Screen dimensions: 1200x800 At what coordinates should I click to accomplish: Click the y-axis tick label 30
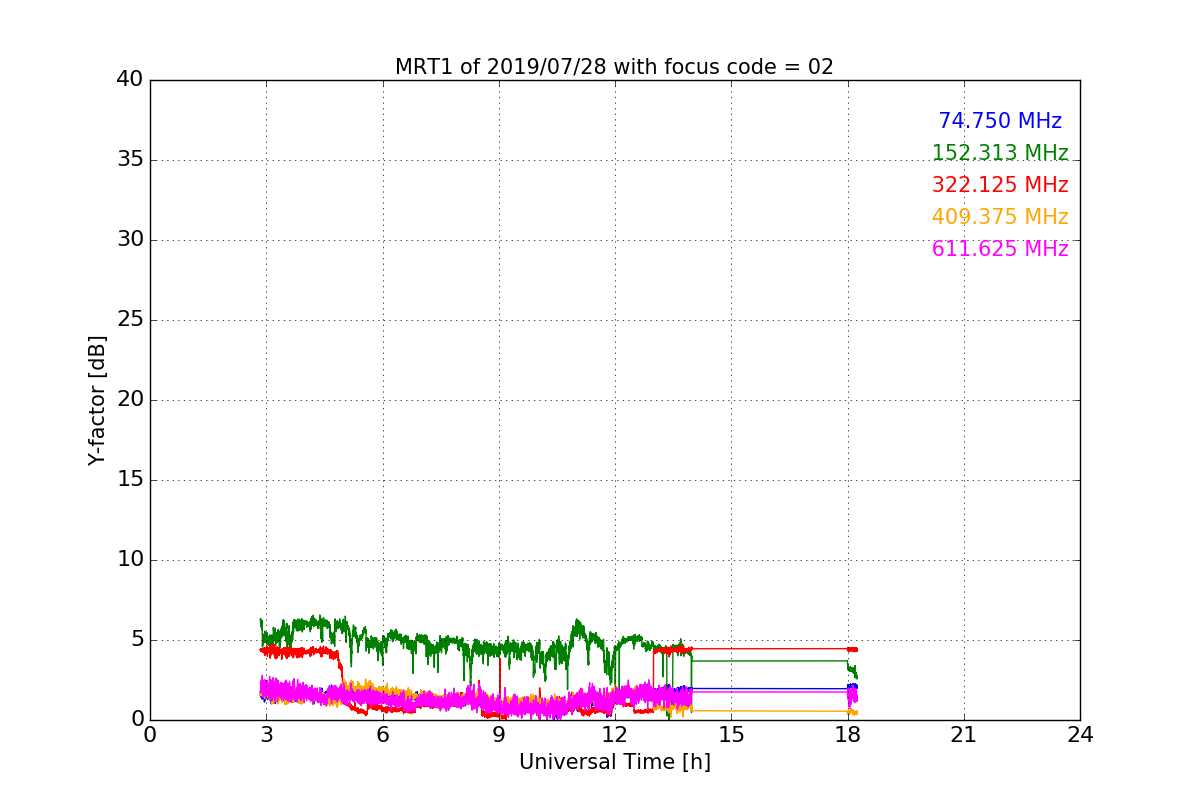[x=130, y=240]
